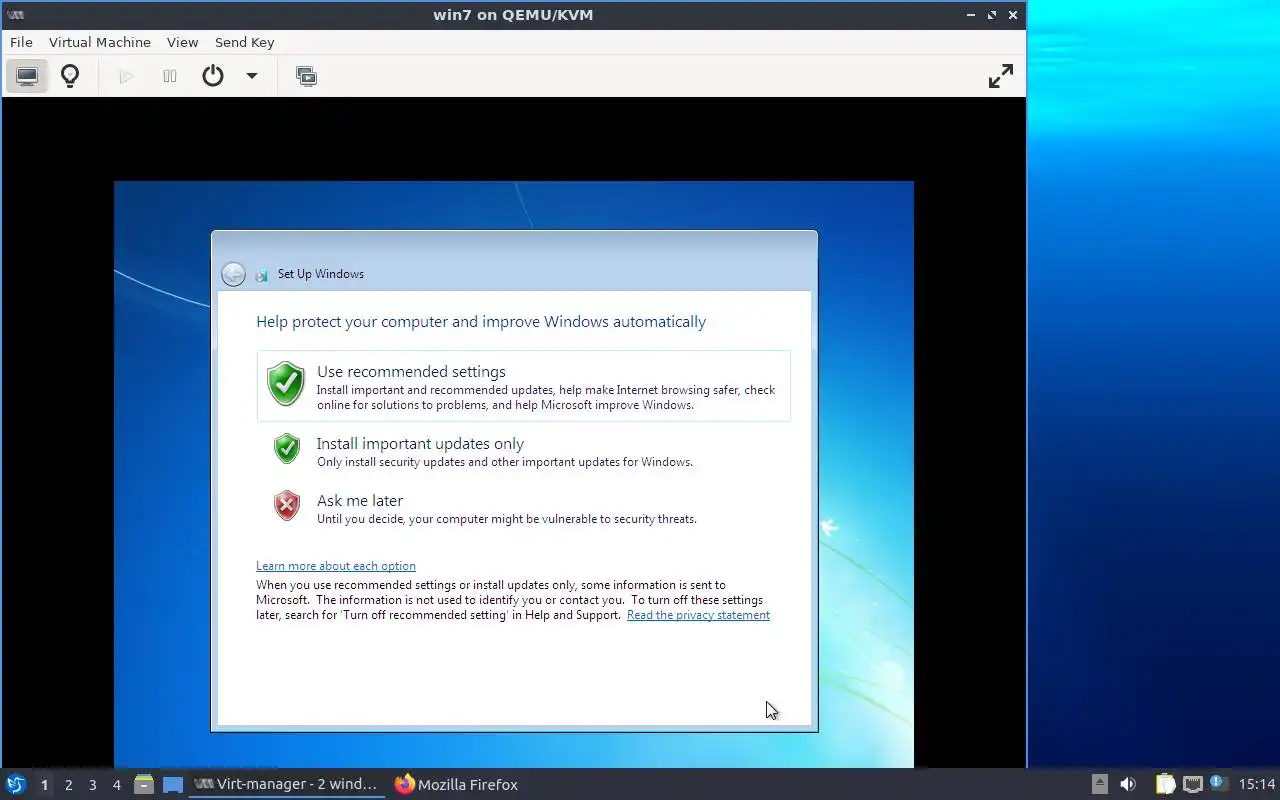Switch to workspace 3
Viewport: 1280px width, 800px height.
(93, 785)
